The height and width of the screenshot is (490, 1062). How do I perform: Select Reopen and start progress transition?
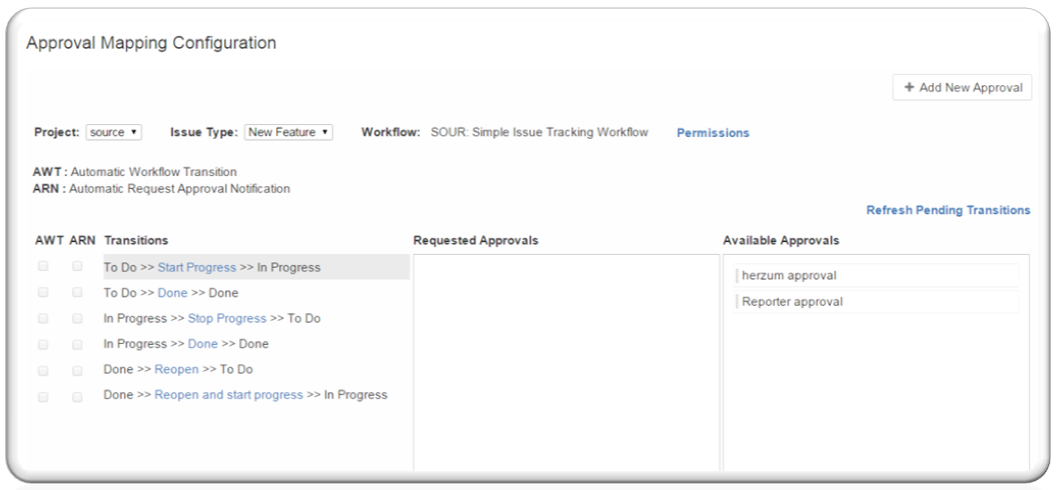[x=228, y=395]
